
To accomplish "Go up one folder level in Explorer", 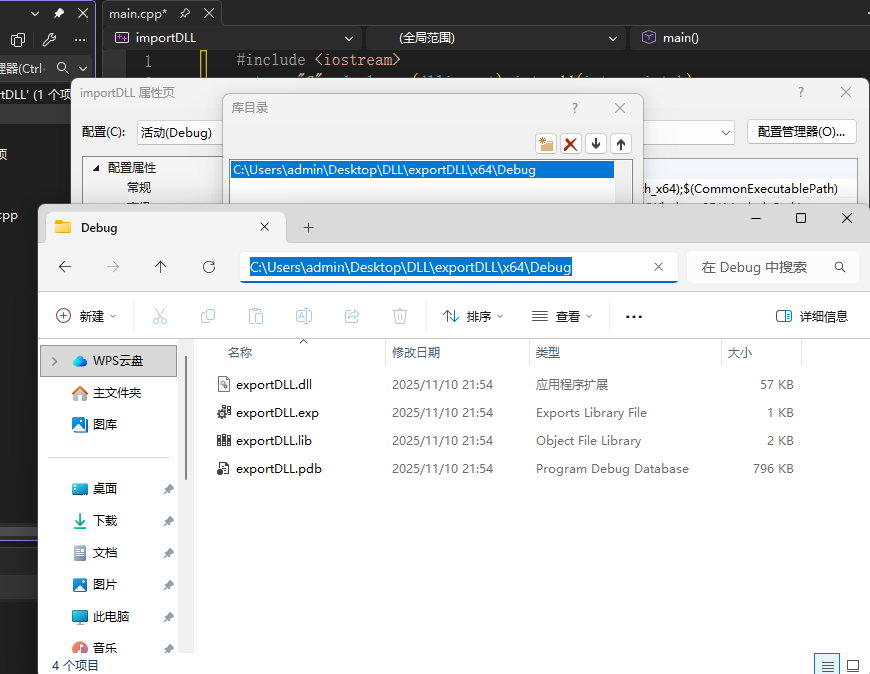I will 160,267.
